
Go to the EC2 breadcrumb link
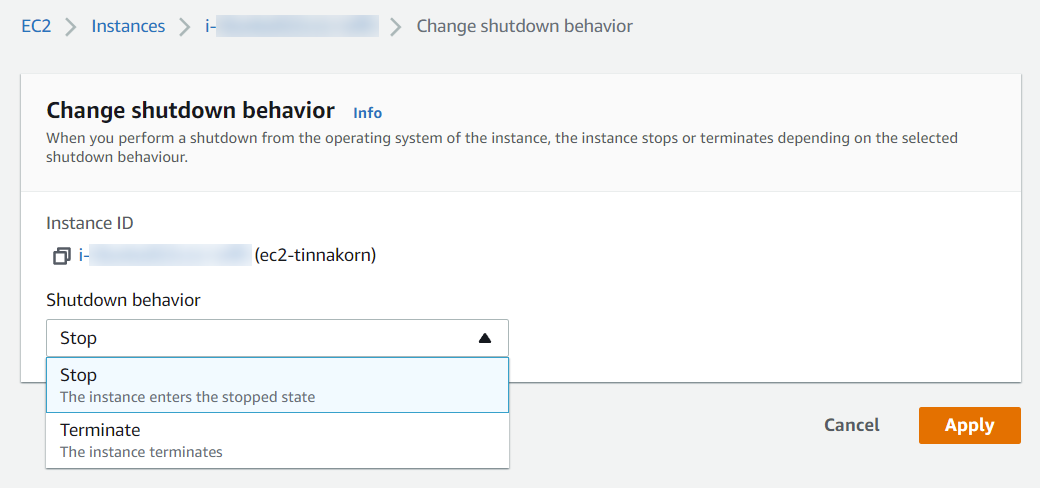(x=36, y=27)
